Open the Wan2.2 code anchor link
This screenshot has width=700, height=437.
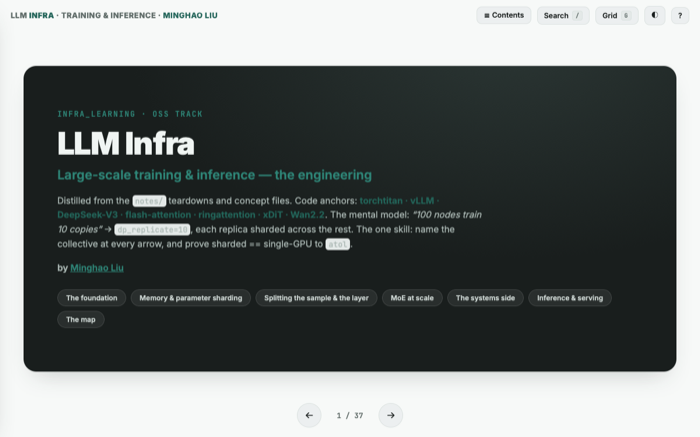tap(307, 215)
